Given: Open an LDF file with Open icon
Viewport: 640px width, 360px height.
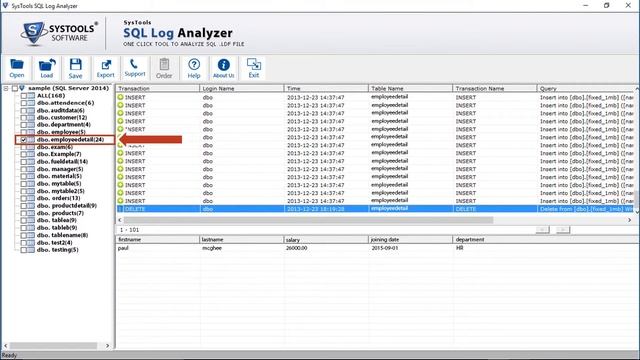Looking at the screenshot, I should click(17, 68).
